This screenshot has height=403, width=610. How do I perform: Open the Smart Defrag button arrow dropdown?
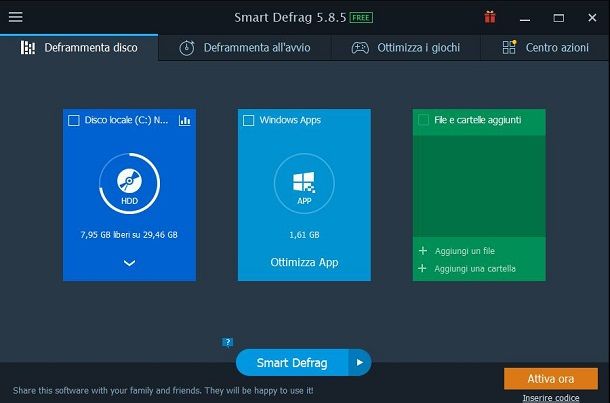point(359,363)
